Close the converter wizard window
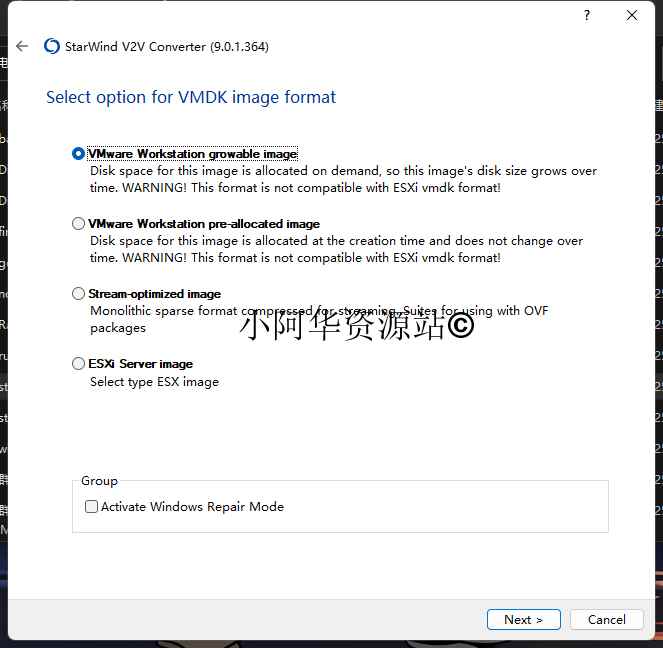 click(x=632, y=15)
